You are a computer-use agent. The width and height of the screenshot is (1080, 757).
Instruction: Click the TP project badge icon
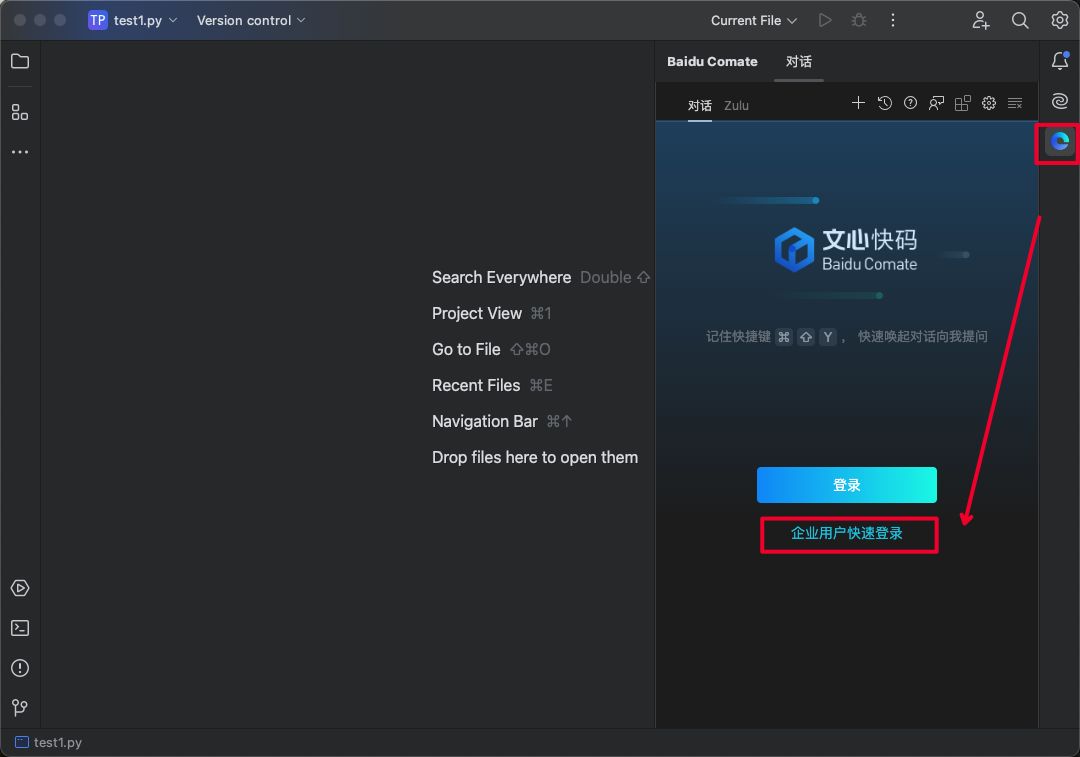pyautogui.click(x=98, y=21)
